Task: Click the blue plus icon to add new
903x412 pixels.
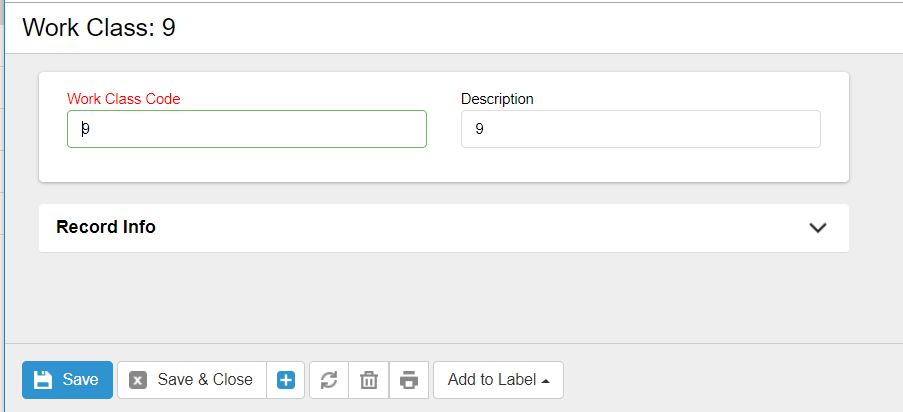Action: coord(286,380)
